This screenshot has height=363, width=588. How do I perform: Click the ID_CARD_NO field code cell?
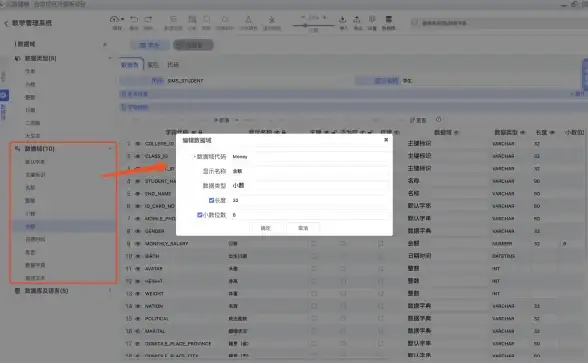(x=160, y=206)
